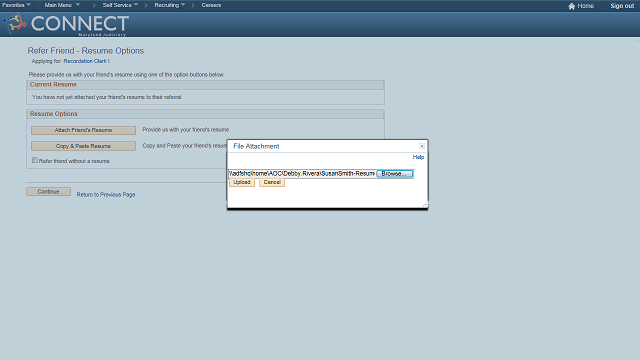This screenshot has width=640, height=360.
Task: Expand the Recruiting breadcrumb menu
Action: pos(169,5)
